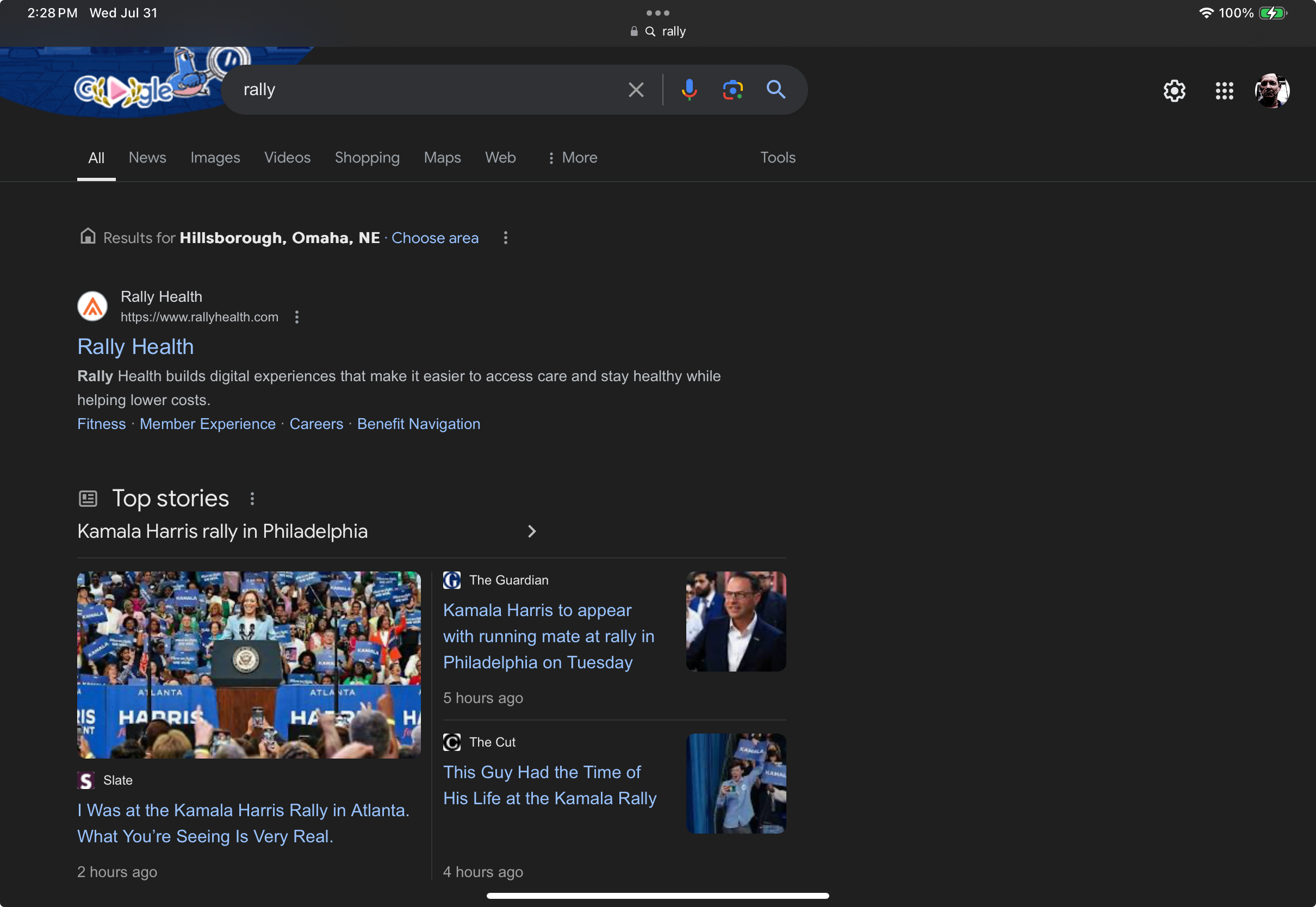Switch to the News tab
Image resolution: width=1316 pixels, height=907 pixels.
tap(147, 157)
